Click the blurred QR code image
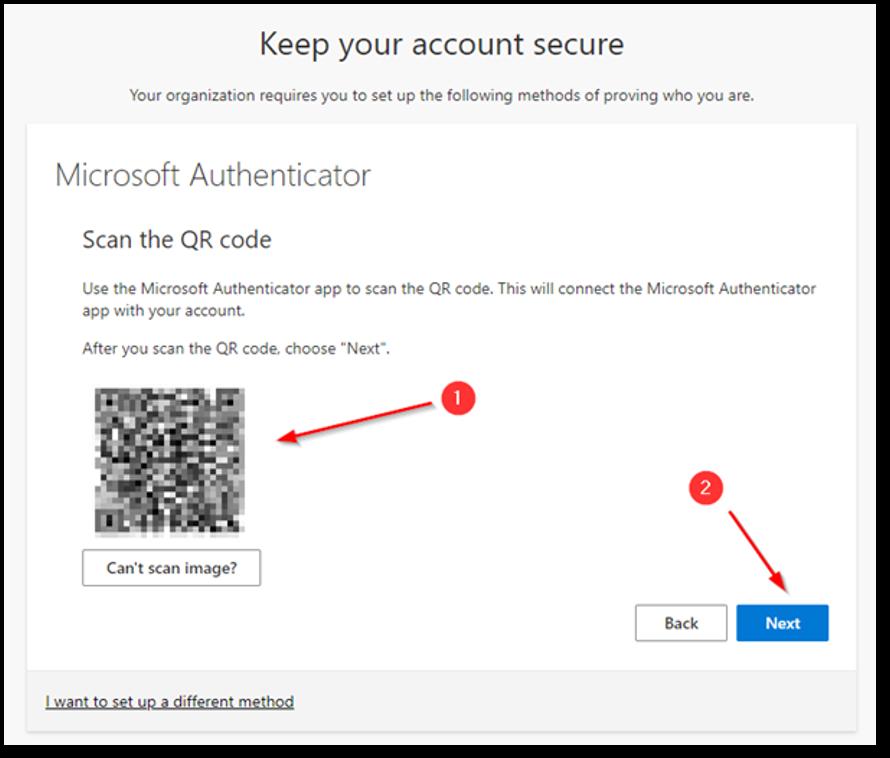 [169, 461]
